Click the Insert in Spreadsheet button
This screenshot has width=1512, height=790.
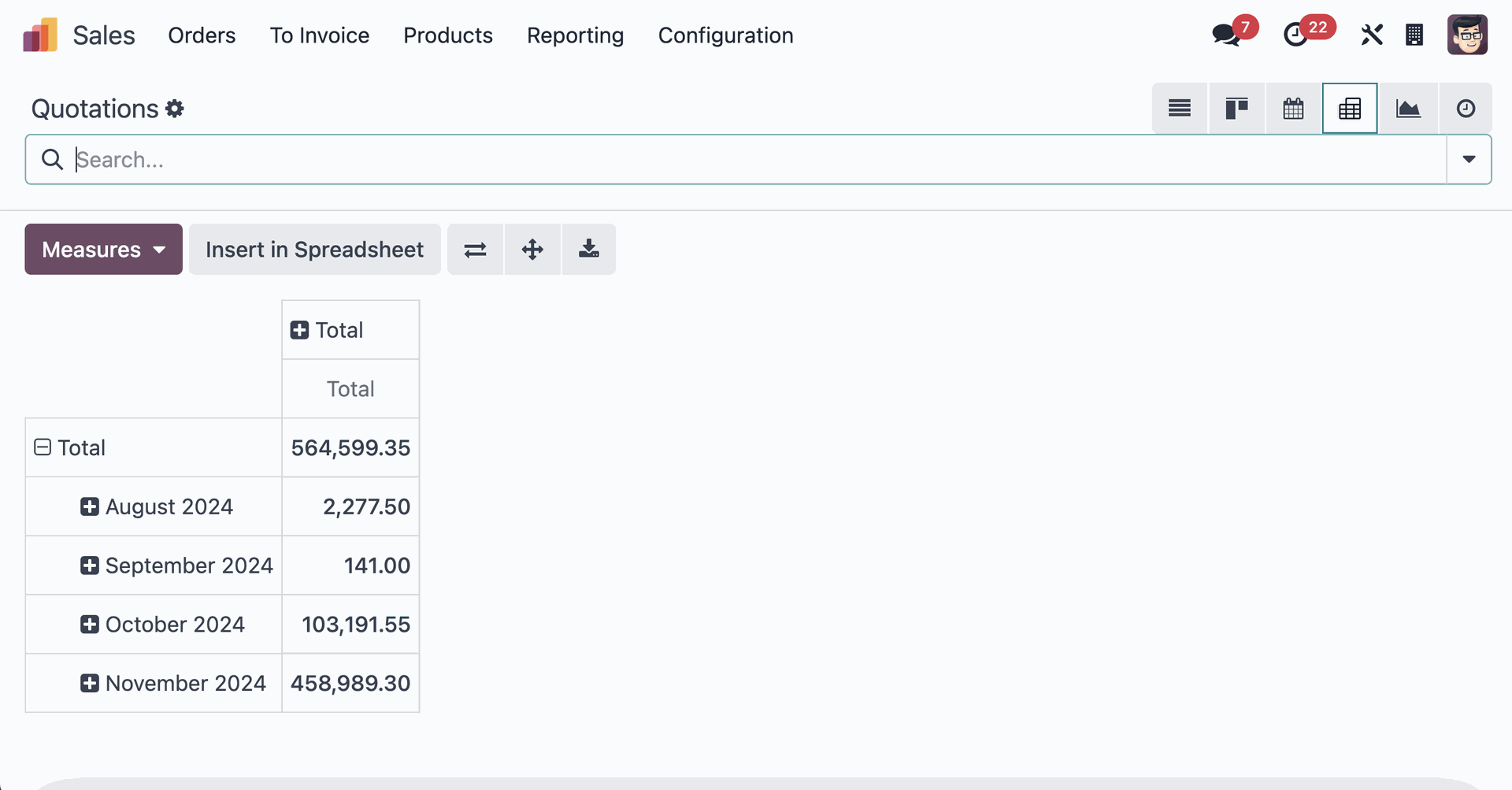point(314,249)
